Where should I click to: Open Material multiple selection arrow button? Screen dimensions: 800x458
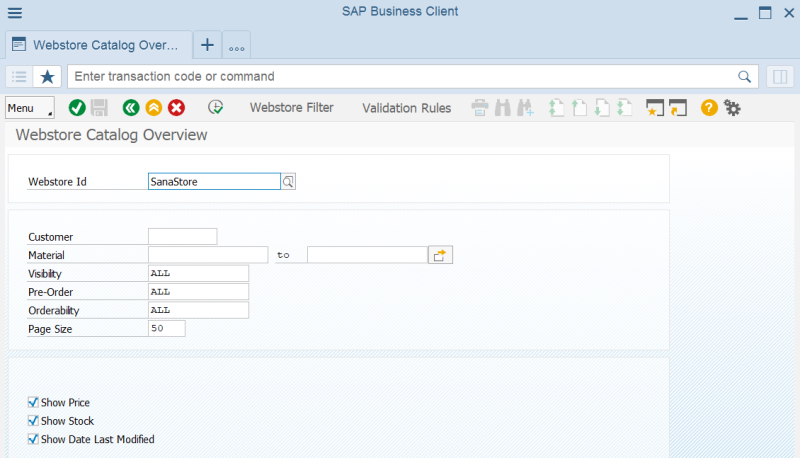pos(440,255)
